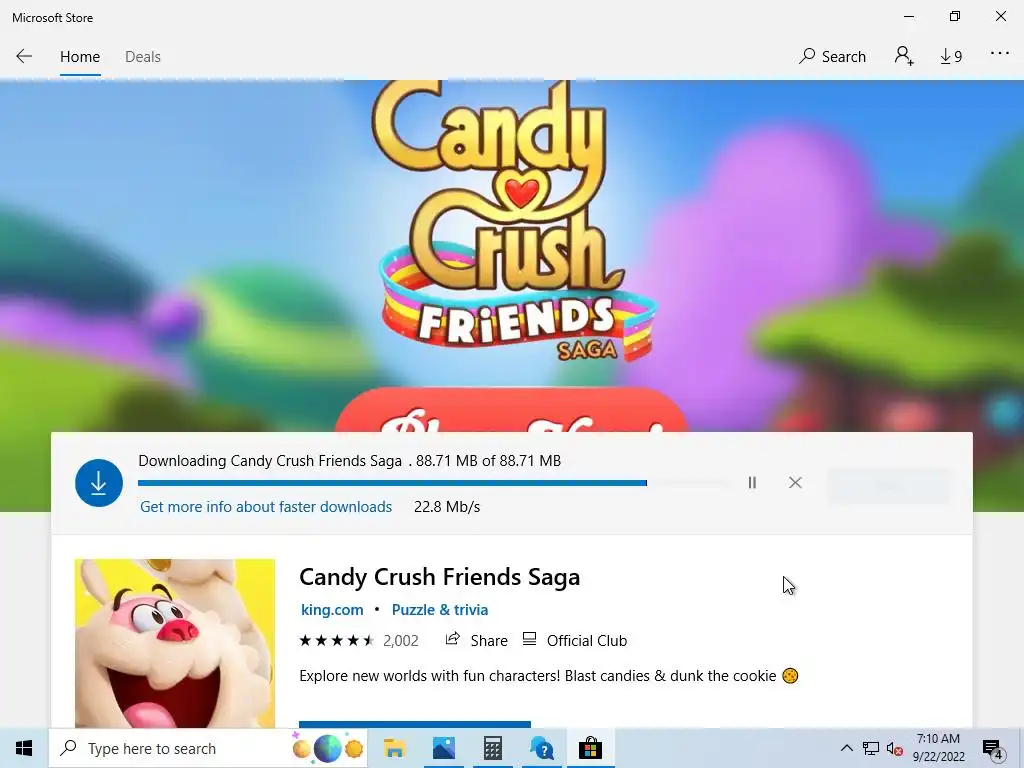
Task: Open the See more ellipsis menu
Action: pos(999,54)
